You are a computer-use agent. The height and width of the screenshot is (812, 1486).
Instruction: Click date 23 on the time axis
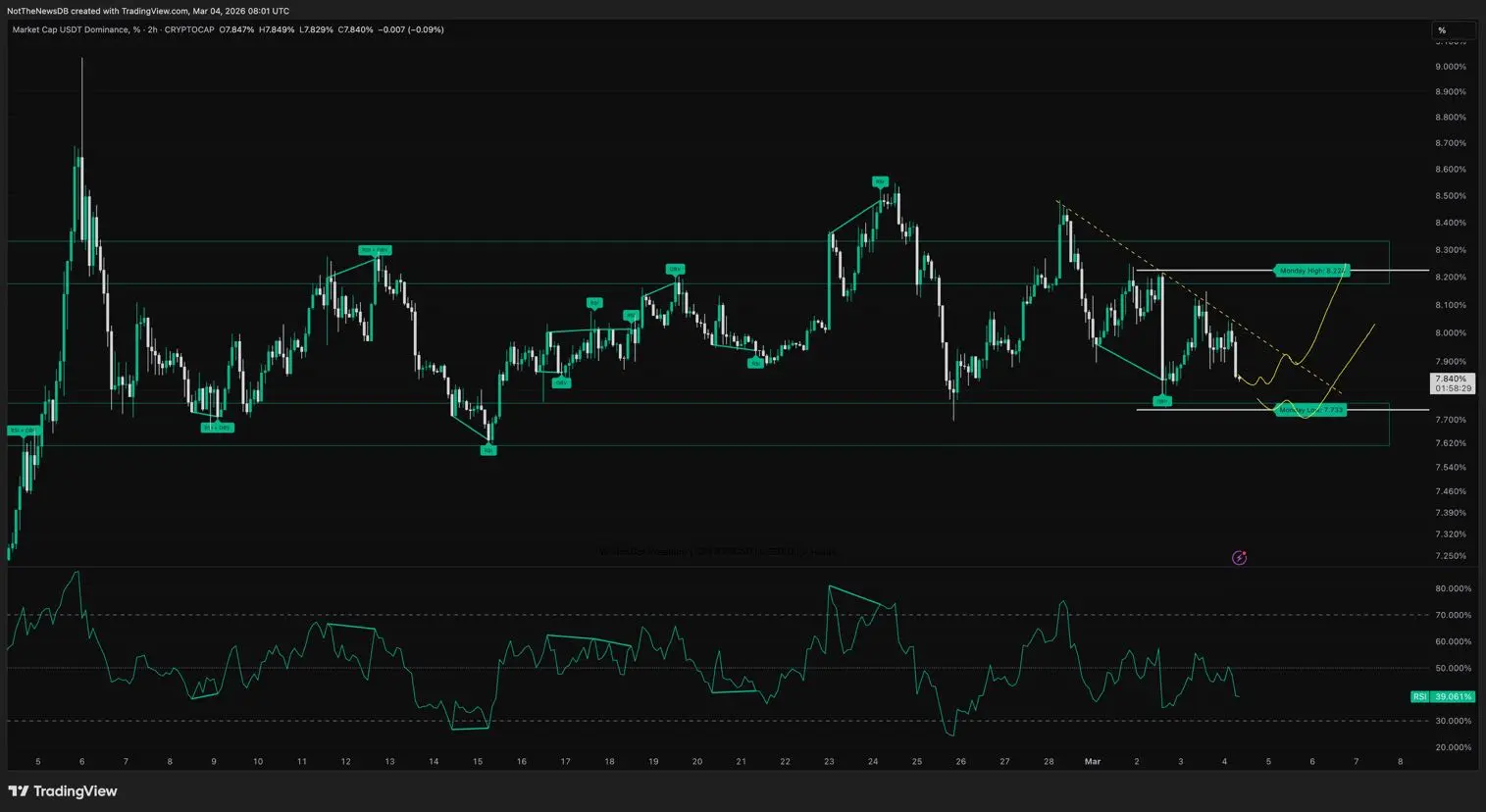point(829,762)
